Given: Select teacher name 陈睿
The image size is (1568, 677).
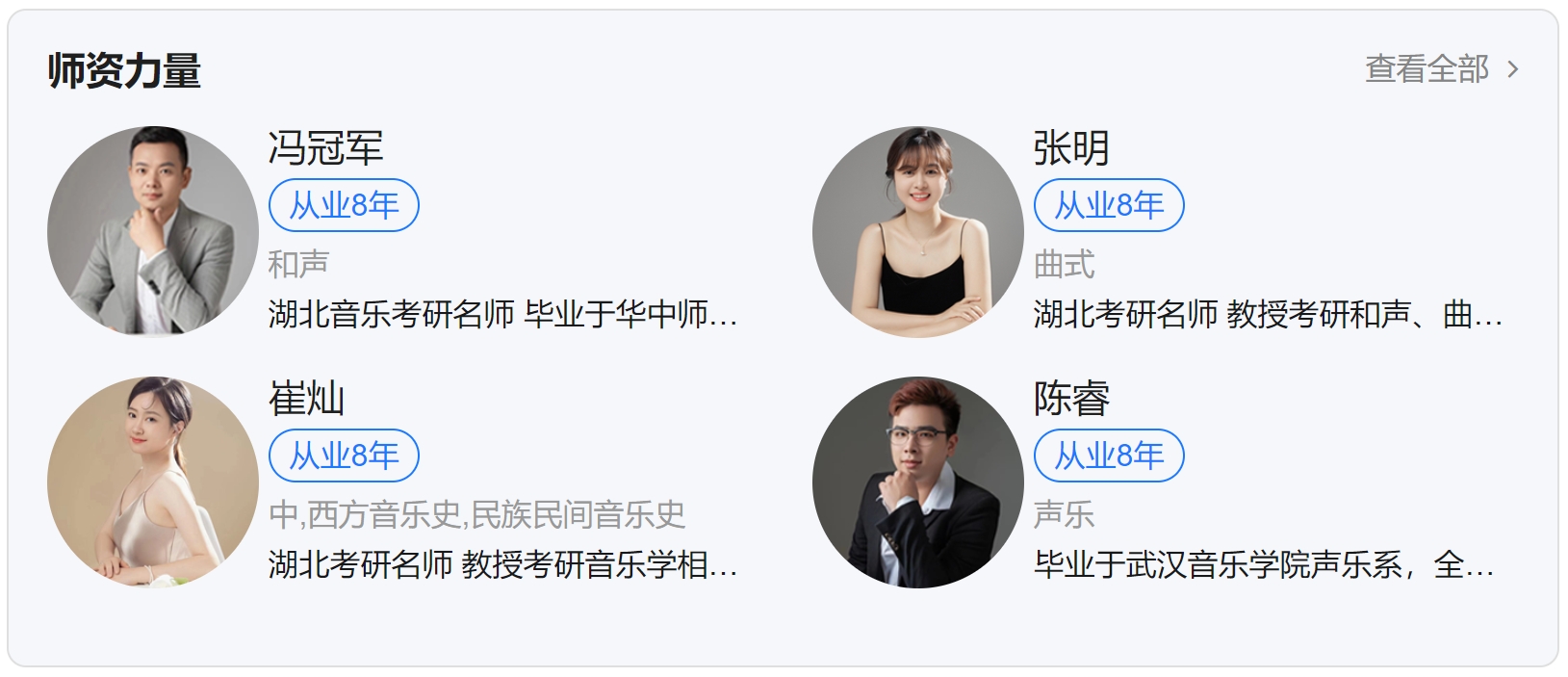Looking at the screenshot, I should tap(1071, 399).
